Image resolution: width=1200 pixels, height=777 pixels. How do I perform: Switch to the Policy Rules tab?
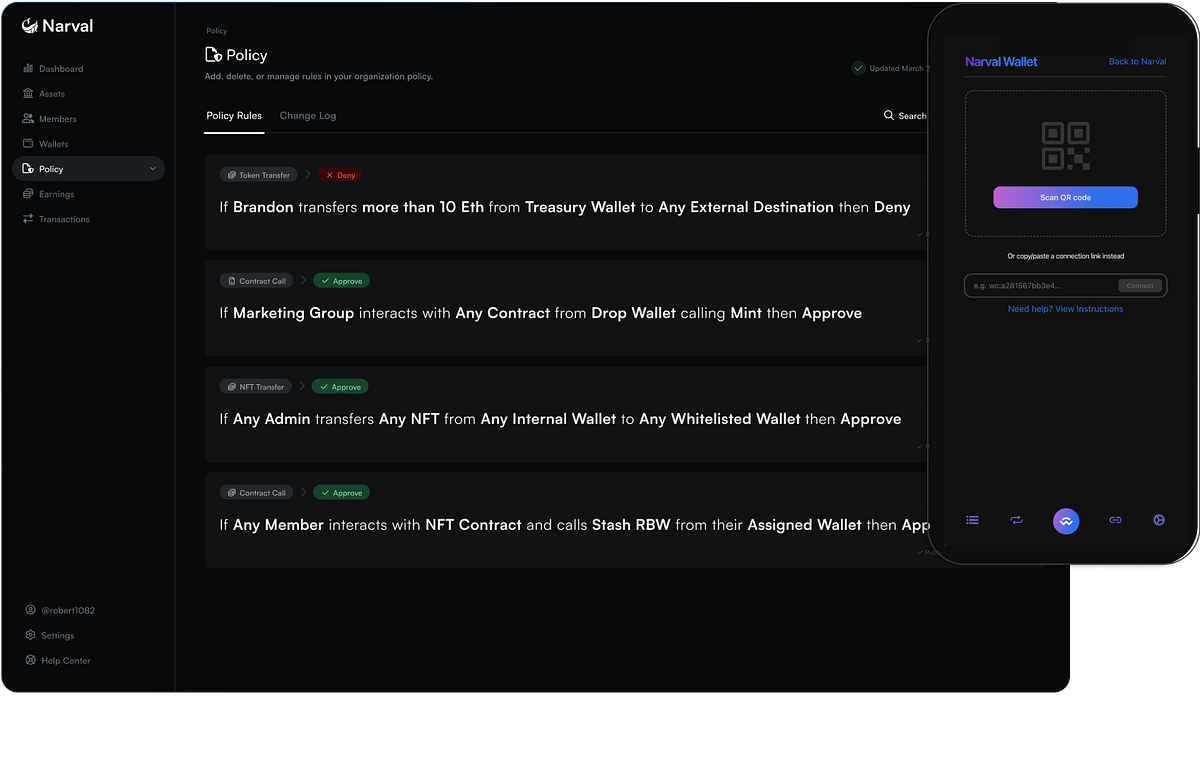234,116
